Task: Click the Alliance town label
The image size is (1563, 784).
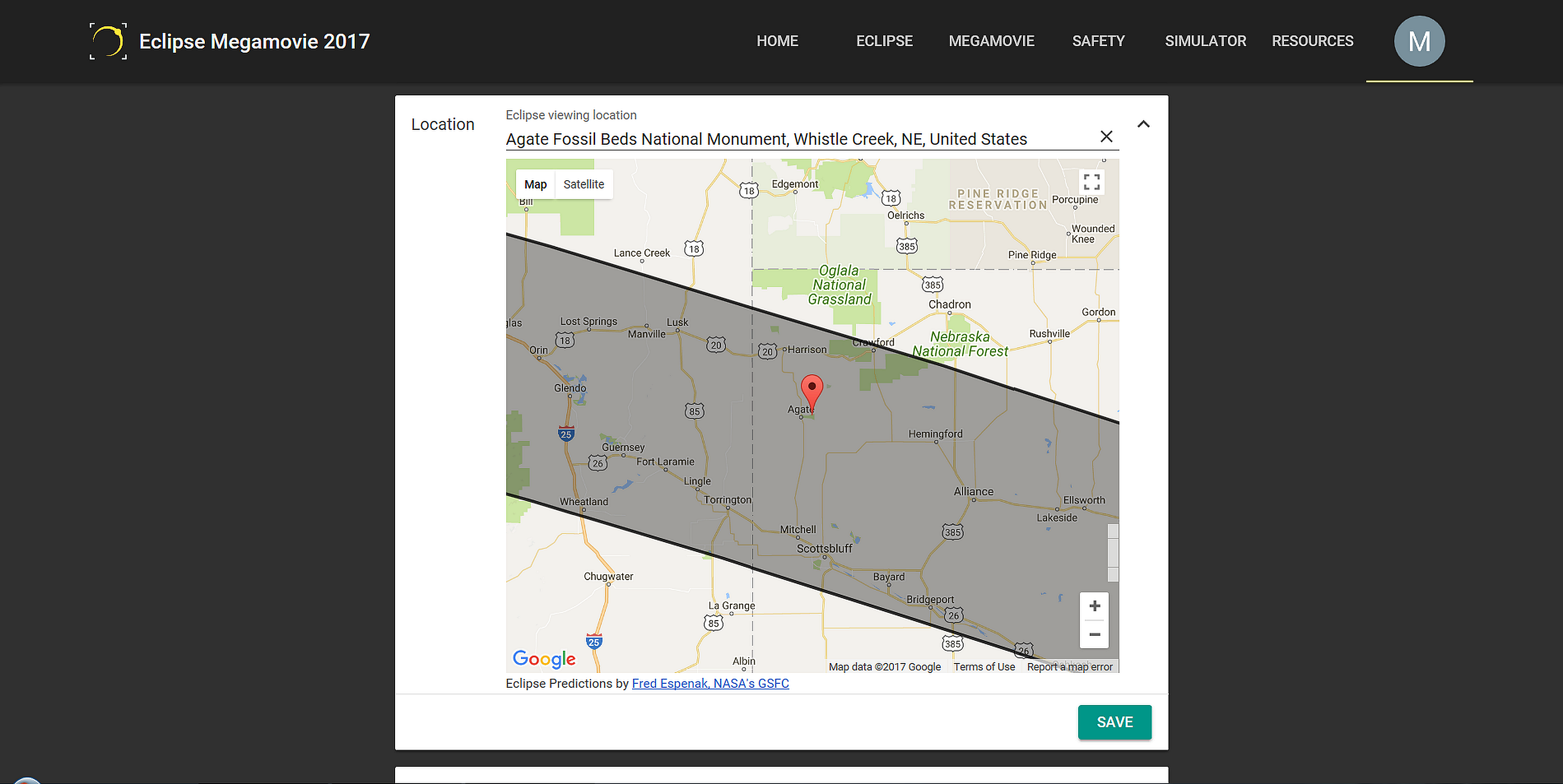Action: (x=973, y=492)
